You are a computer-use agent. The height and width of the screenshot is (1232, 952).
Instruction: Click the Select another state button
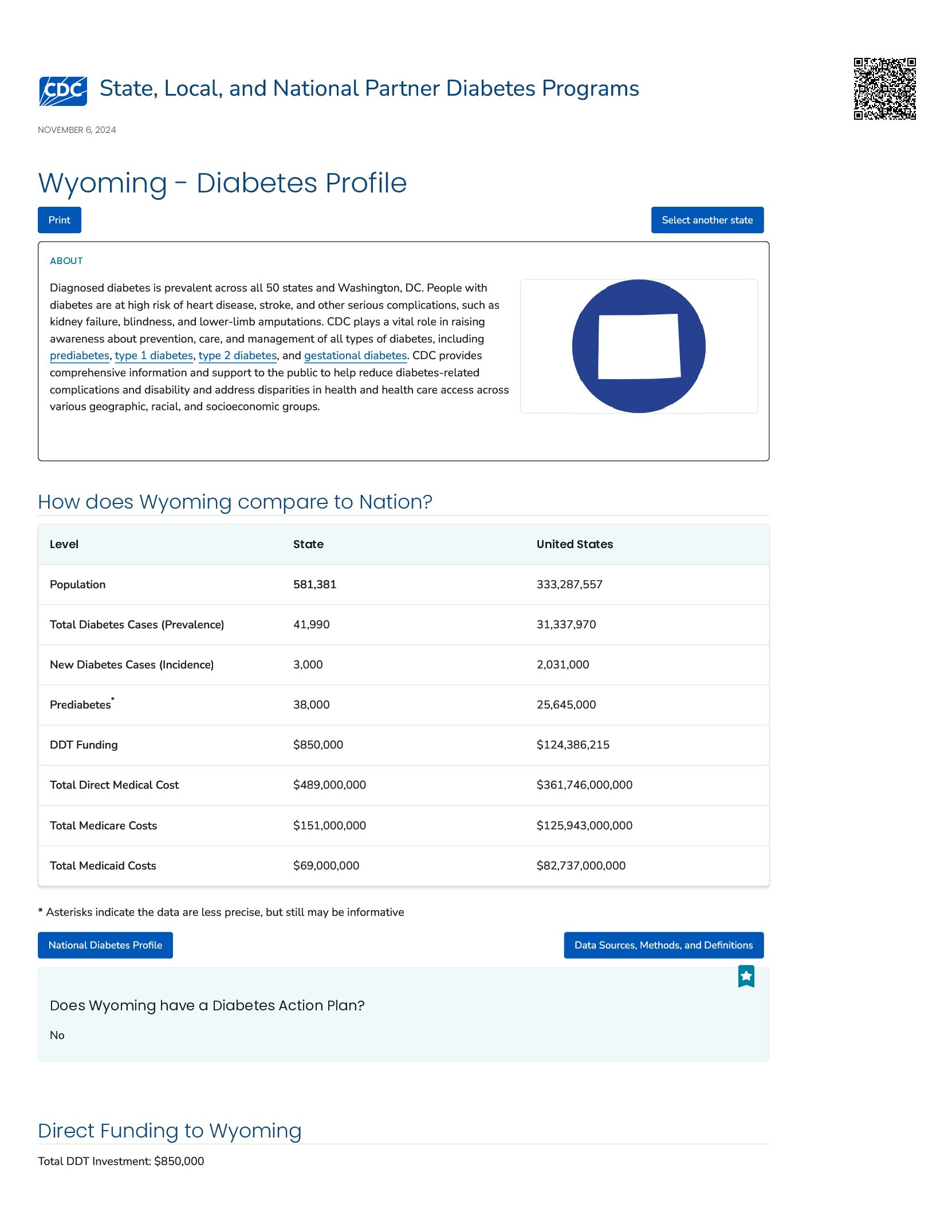[x=707, y=220]
